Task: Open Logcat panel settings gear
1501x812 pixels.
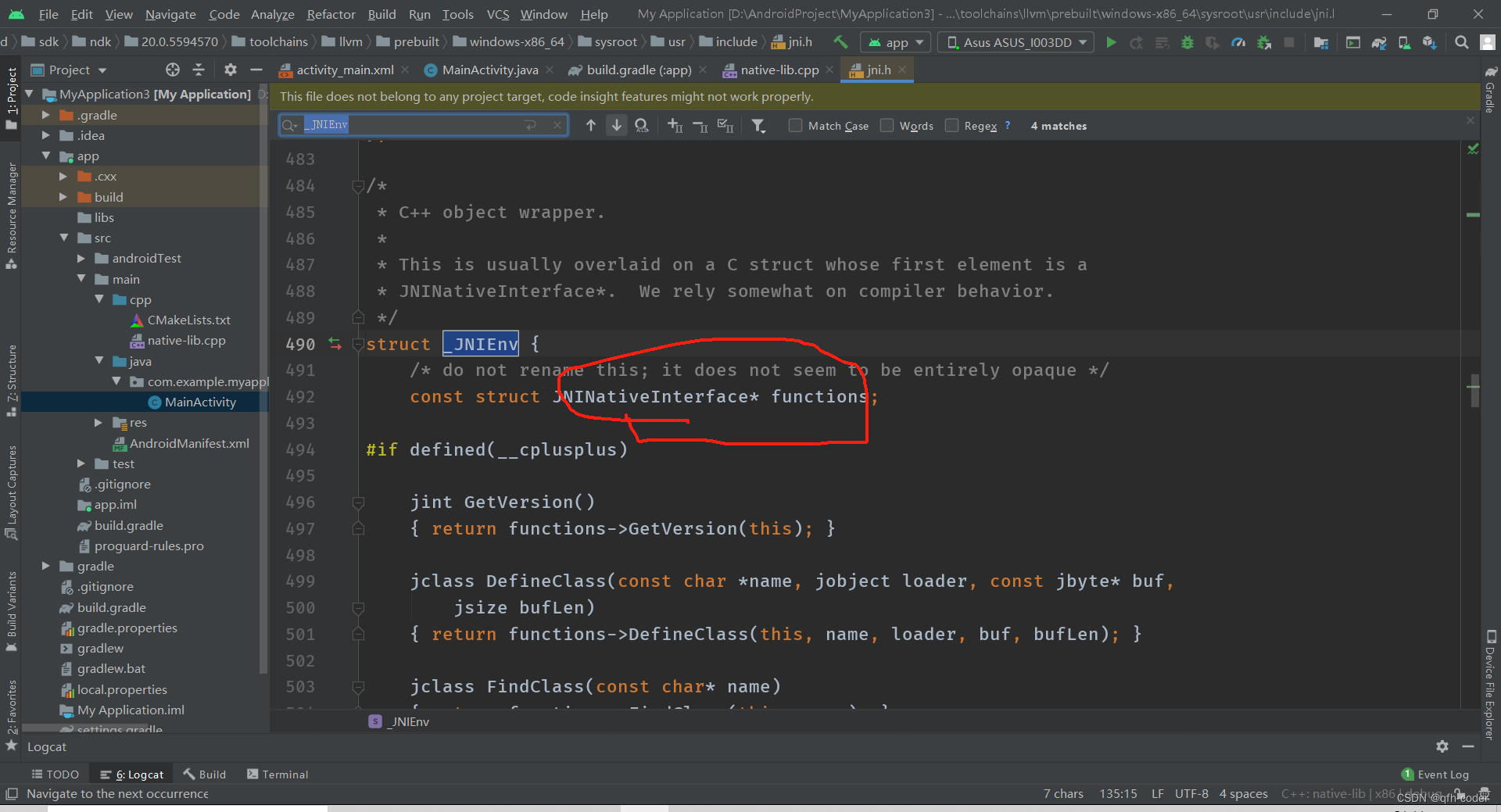Action: click(x=1442, y=746)
